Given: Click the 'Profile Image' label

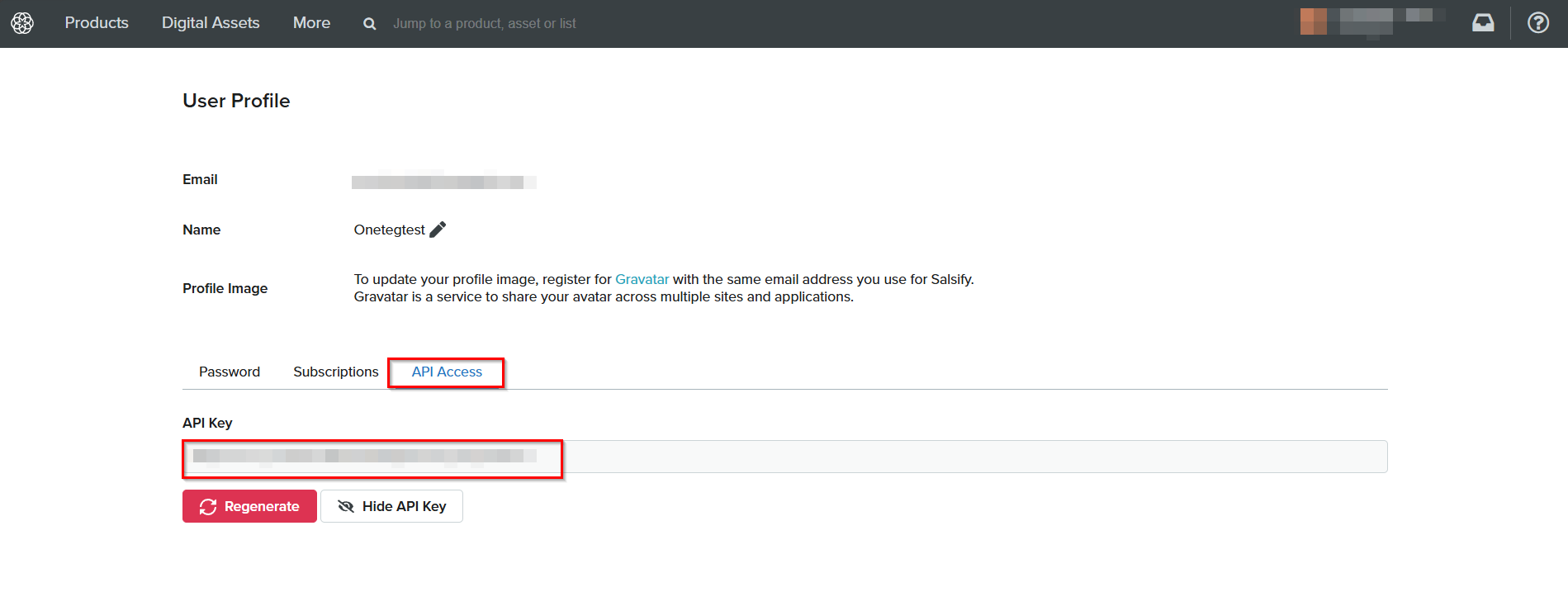Looking at the screenshot, I should point(225,288).
